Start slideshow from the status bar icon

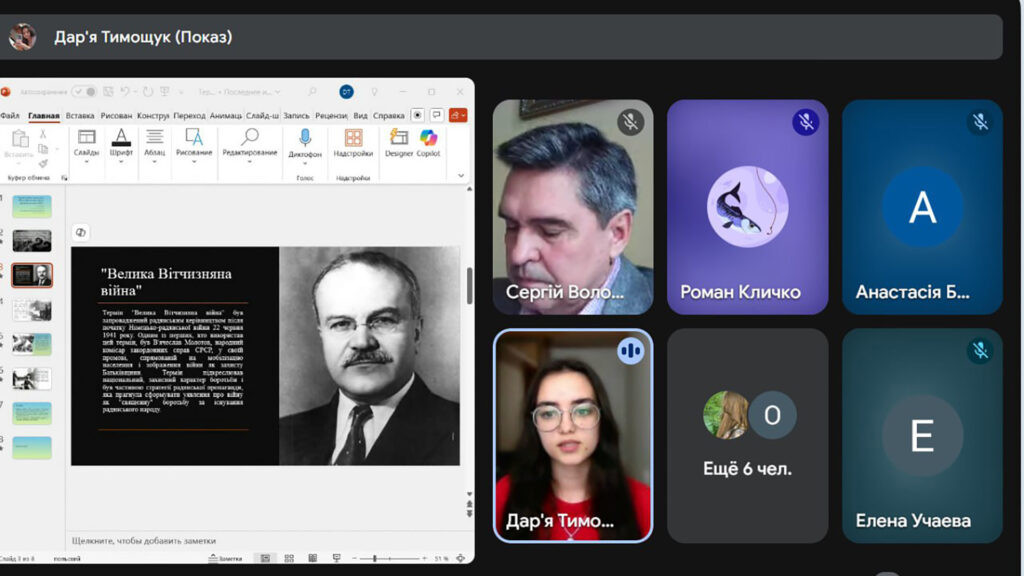coord(336,558)
